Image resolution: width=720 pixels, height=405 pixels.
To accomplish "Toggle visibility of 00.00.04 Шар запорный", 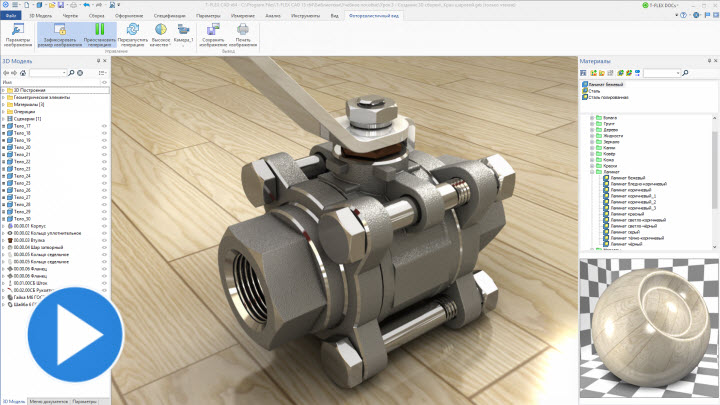I will point(104,248).
